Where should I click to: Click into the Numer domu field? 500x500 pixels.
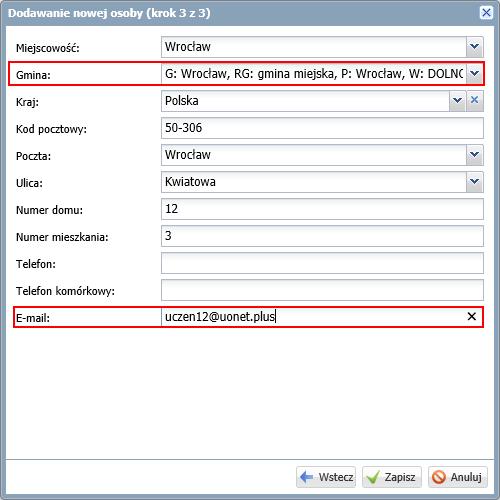point(322,209)
